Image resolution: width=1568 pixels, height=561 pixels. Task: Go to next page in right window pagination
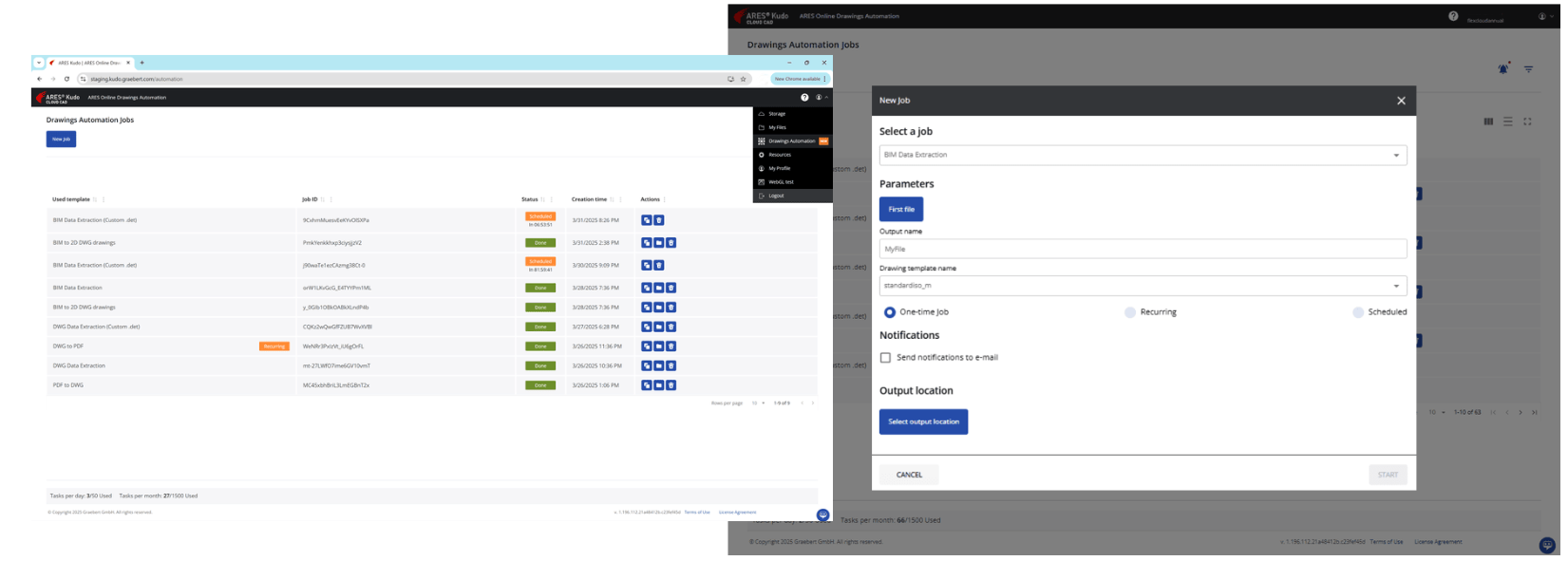(x=1521, y=412)
